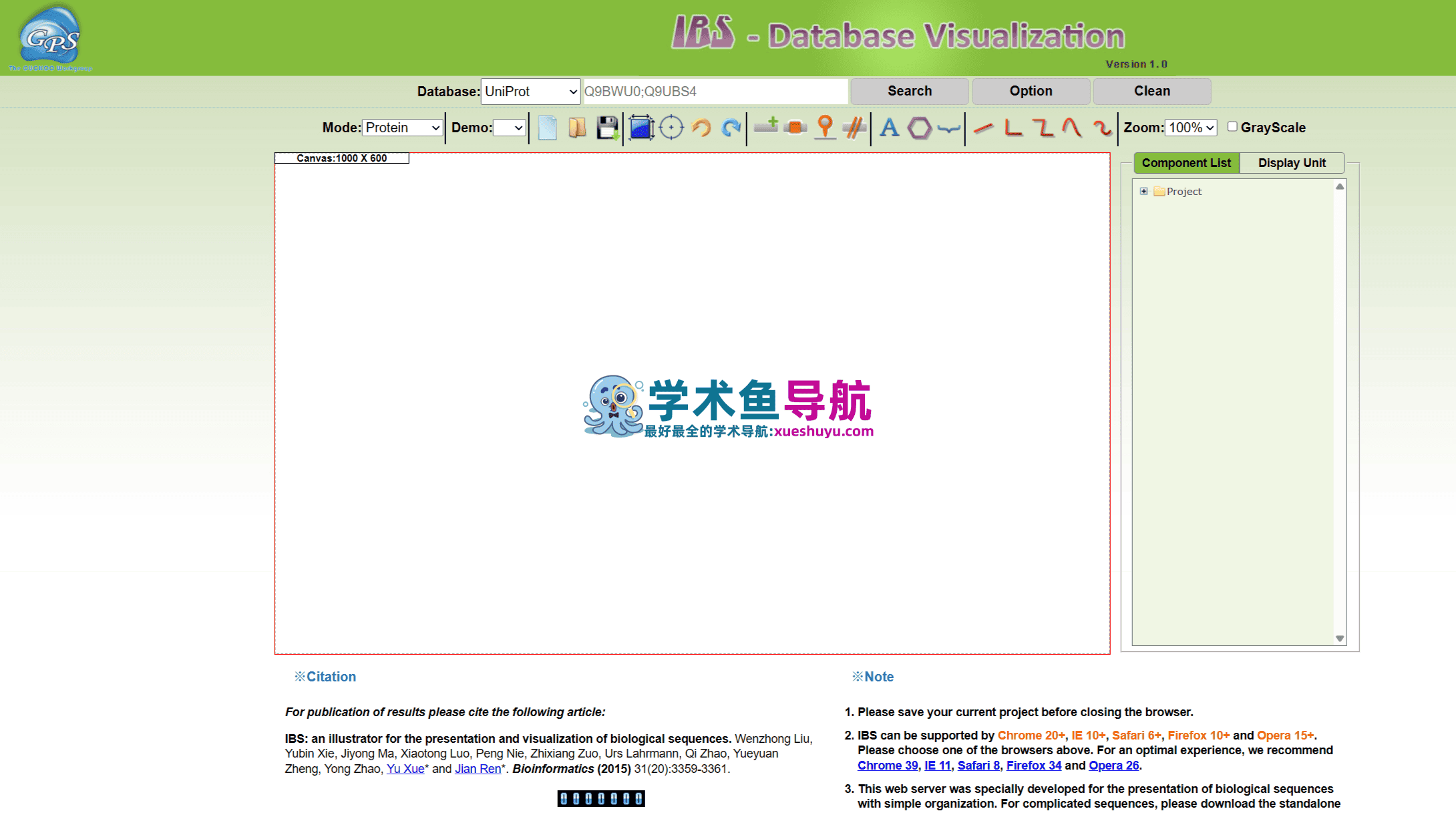Select the text label A tool

pos(889,128)
